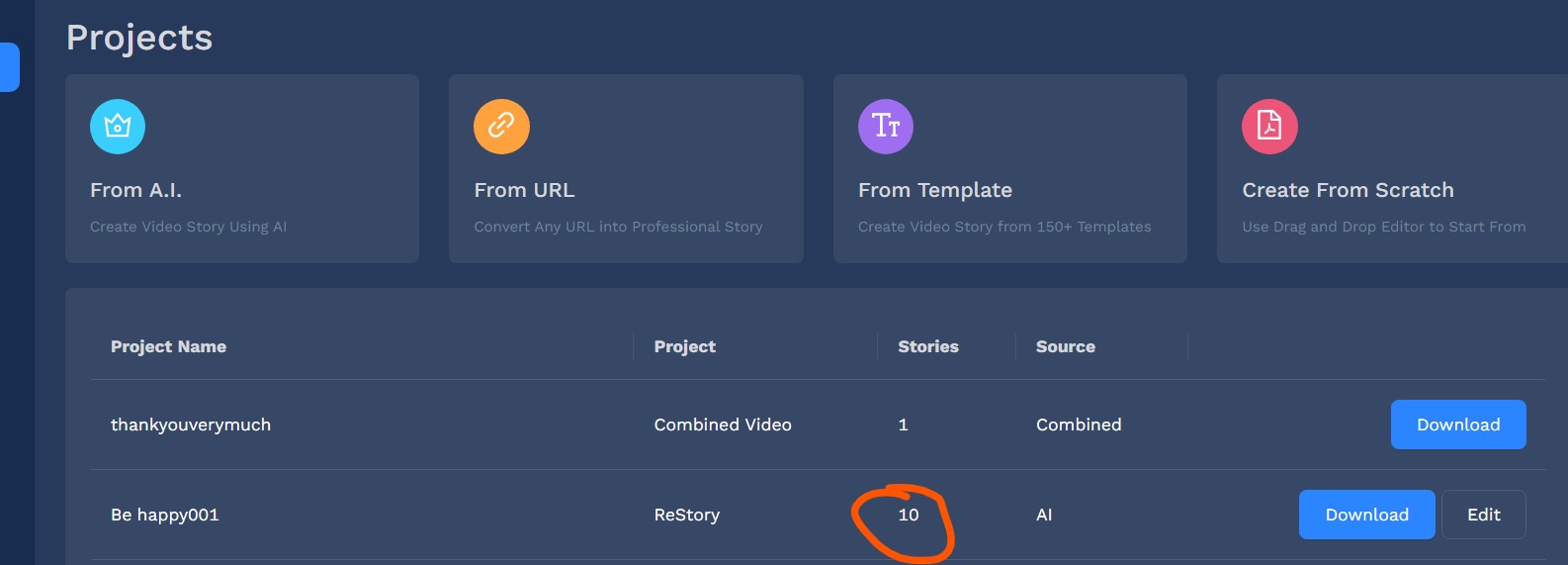The width and height of the screenshot is (1568, 565).
Task: Click the red document Create From Scratch icon
Action: pyautogui.click(x=1269, y=127)
